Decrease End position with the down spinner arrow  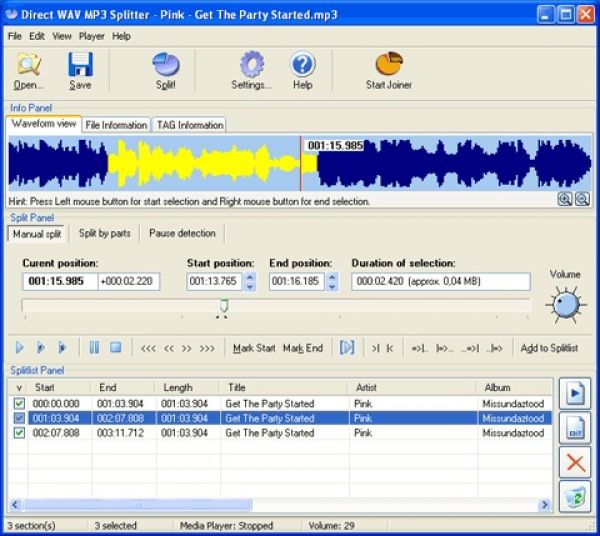point(332,287)
